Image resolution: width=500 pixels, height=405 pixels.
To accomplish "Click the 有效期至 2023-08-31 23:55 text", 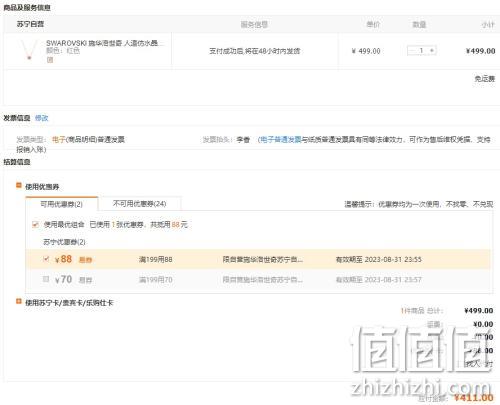I will (x=379, y=259).
